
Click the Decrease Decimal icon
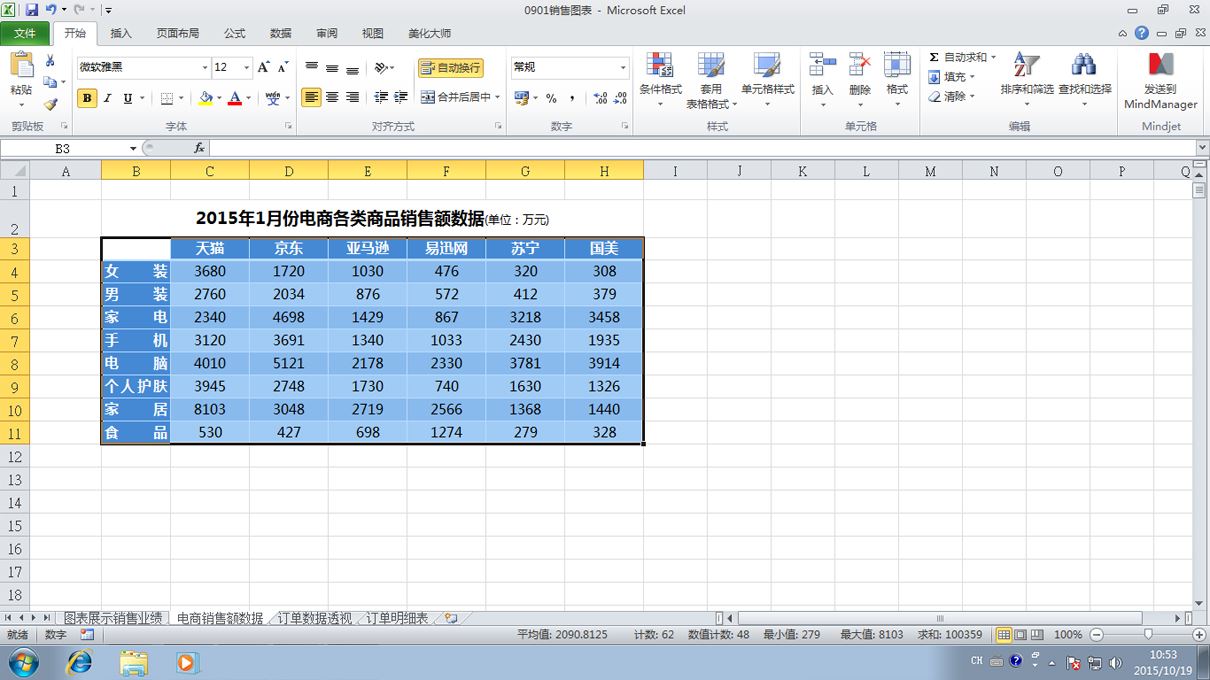tap(620, 98)
